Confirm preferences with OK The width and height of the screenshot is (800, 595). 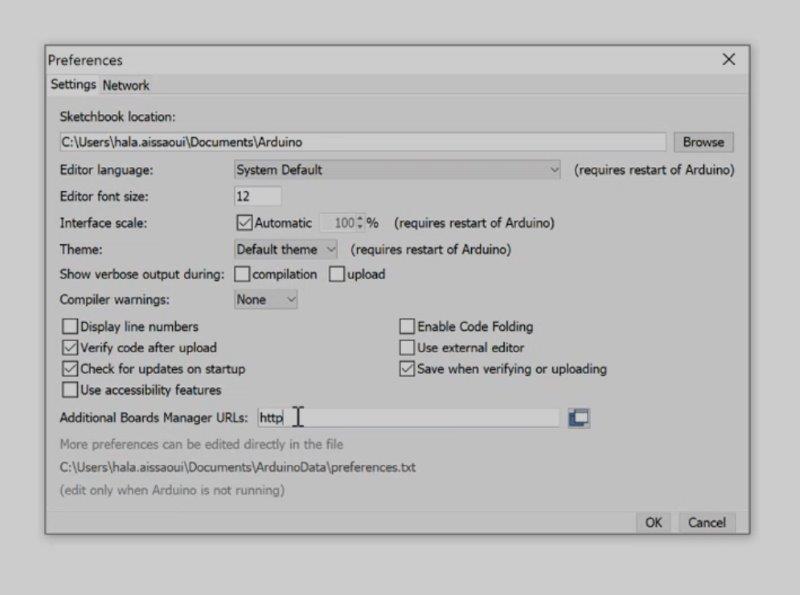click(x=653, y=523)
